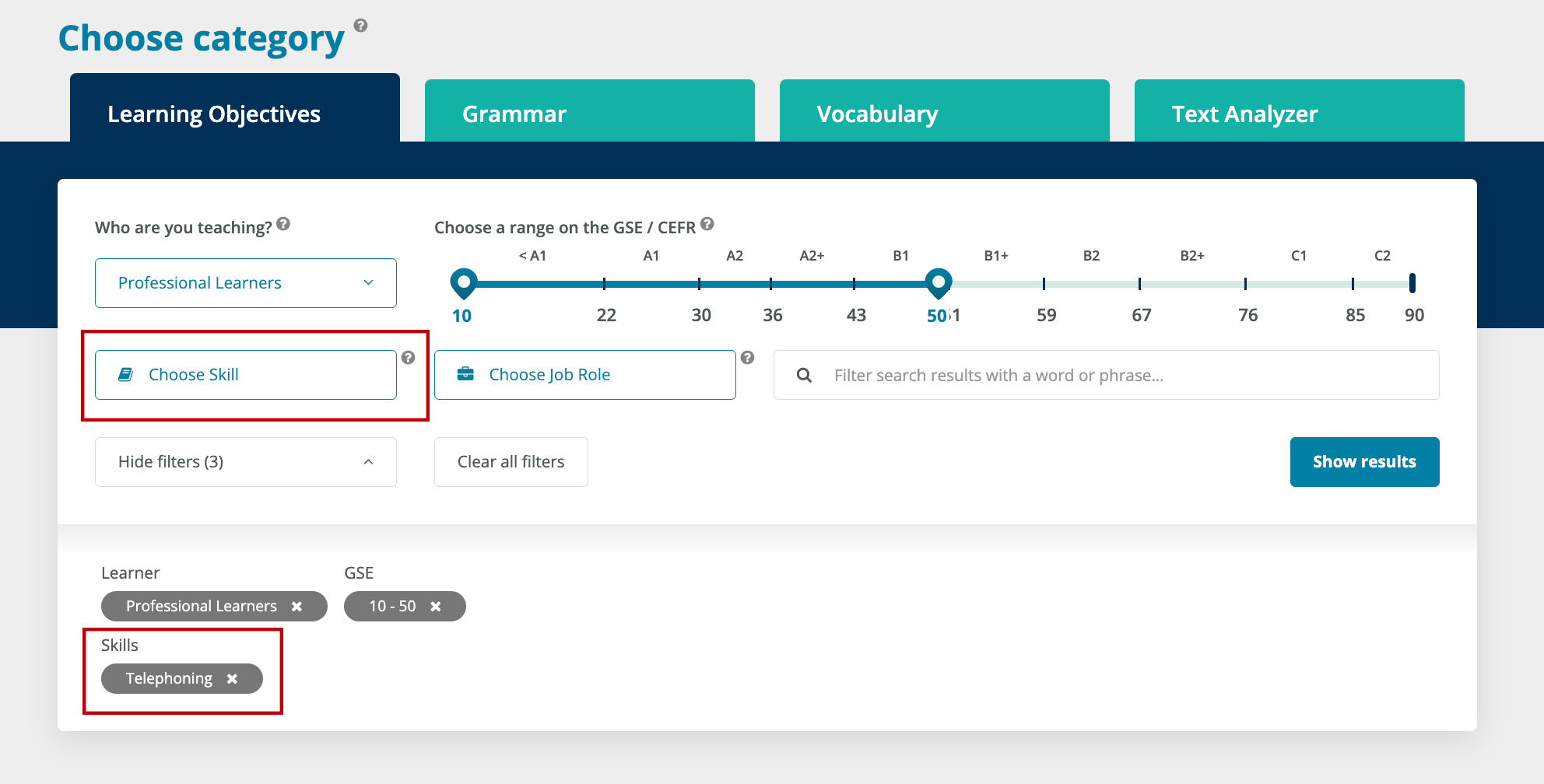Remove the Telephoning skill filter chip
Image resolution: width=1544 pixels, height=784 pixels.
232,679
